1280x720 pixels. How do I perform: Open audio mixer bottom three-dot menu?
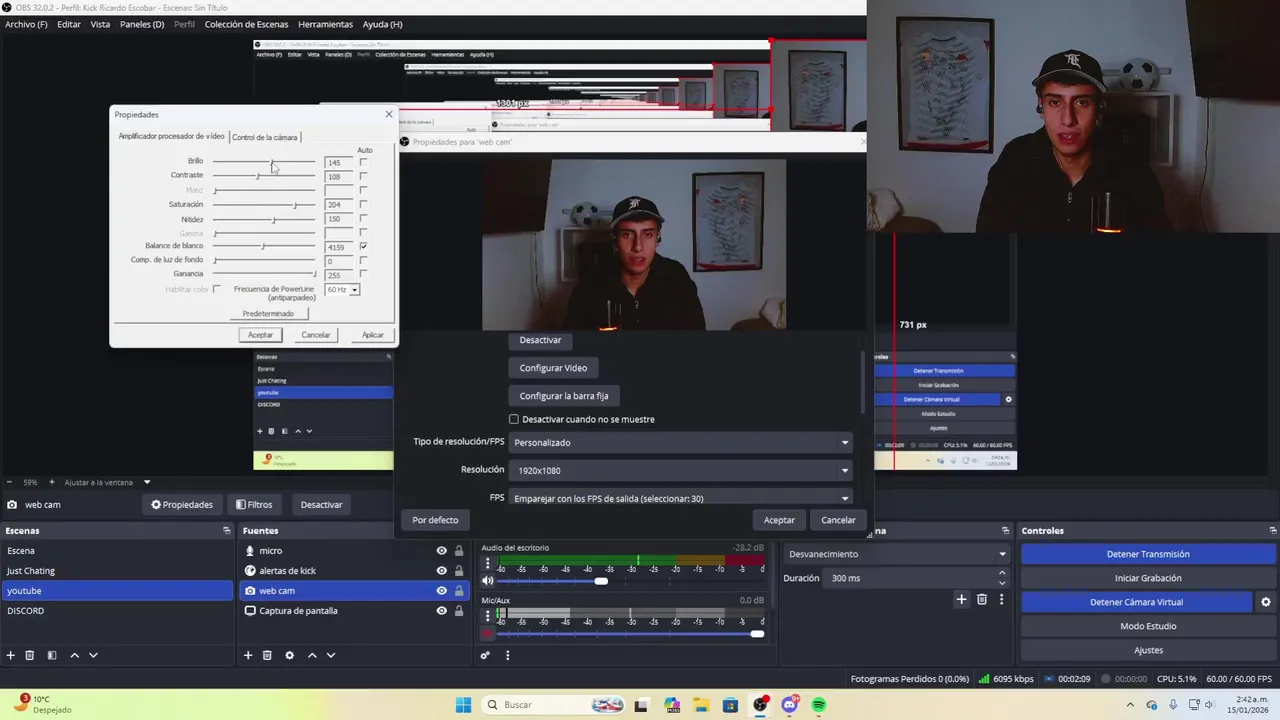pos(507,655)
